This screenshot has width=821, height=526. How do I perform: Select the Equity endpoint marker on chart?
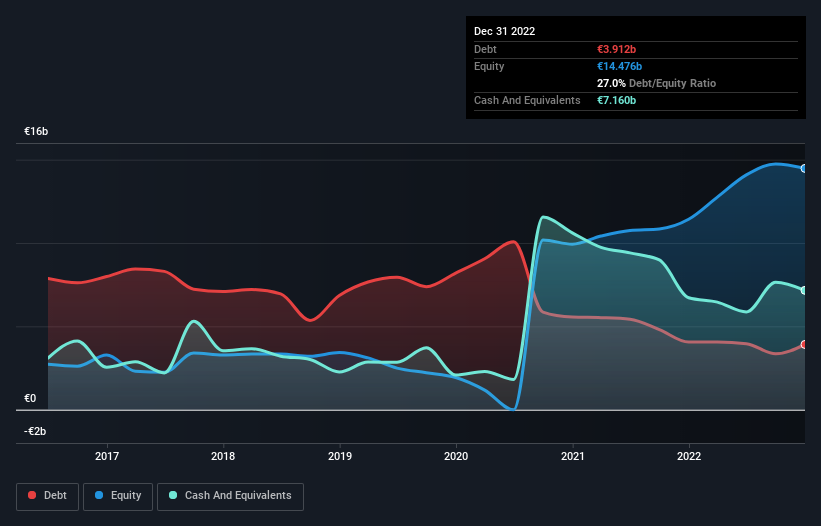click(x=804, y=169)
